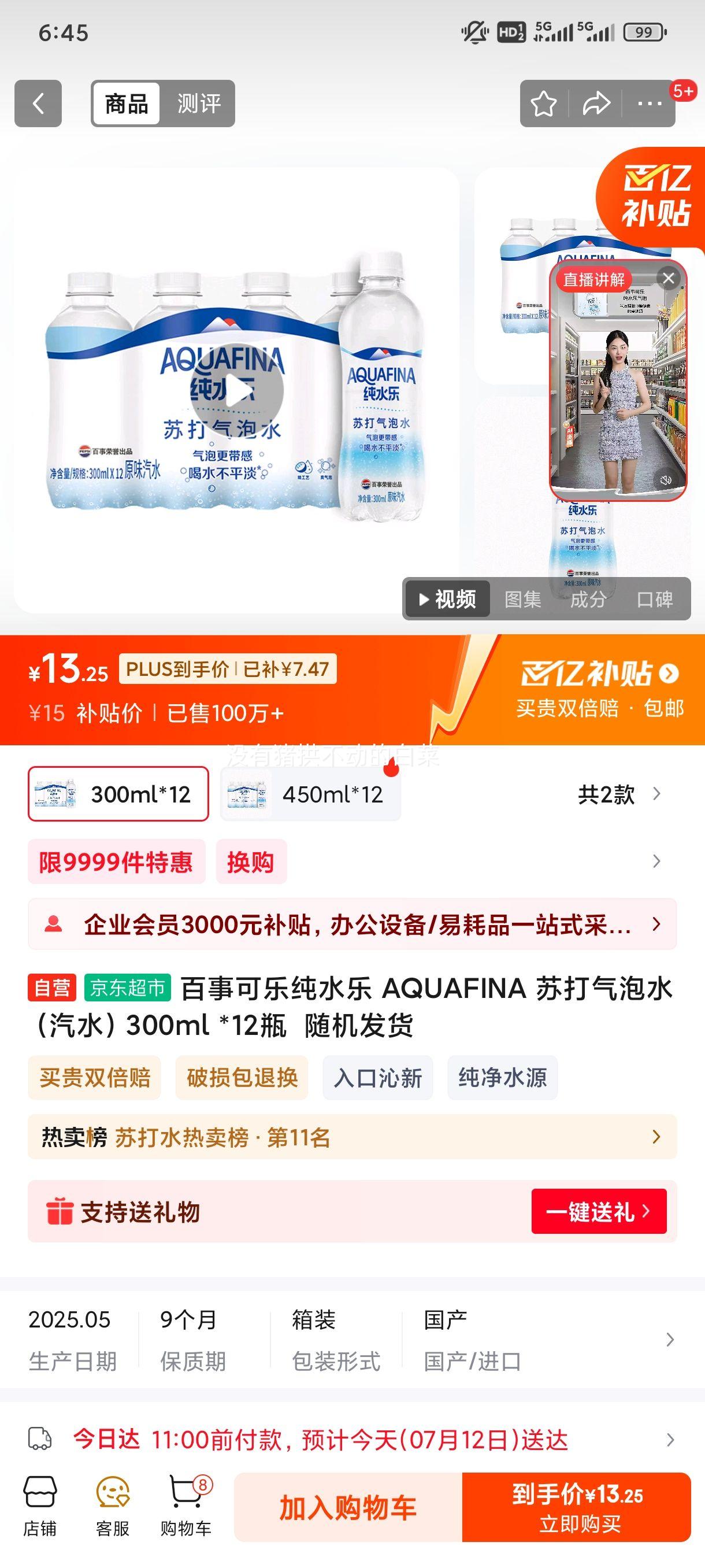Viewport: 705px width, 1568px height.
Task: Tap the share arrow icon
Action: (x=596, y=103)
